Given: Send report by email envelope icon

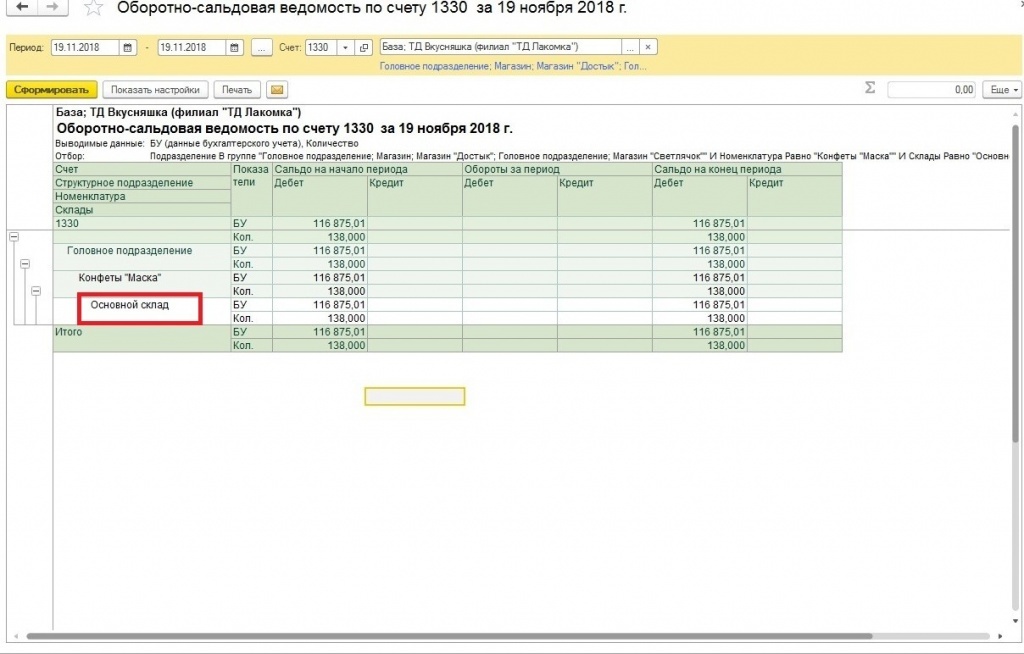Looking at the screenshot, I should pos(277,90).
